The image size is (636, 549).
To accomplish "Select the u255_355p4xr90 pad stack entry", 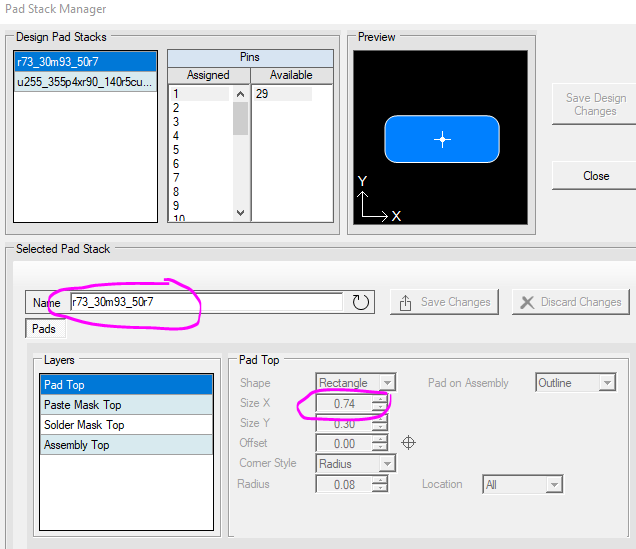I will point(85,81).
